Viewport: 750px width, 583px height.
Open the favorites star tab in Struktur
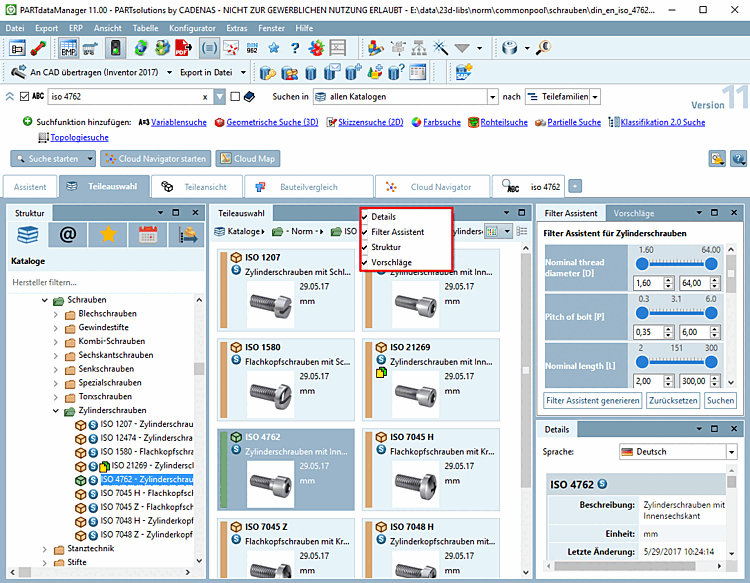pyautogui.click(x=107, y=236)
